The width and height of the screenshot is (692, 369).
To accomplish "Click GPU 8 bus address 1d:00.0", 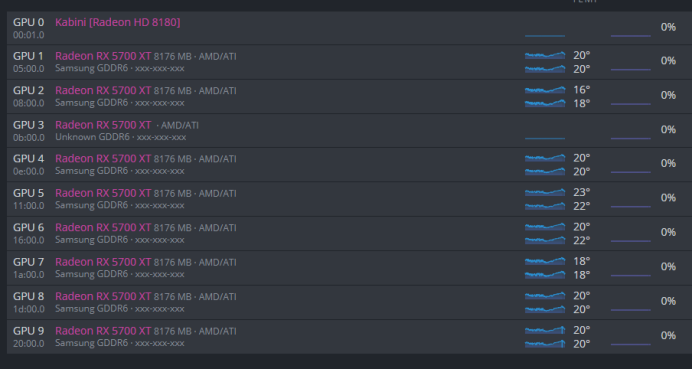I will pos(29,309).
